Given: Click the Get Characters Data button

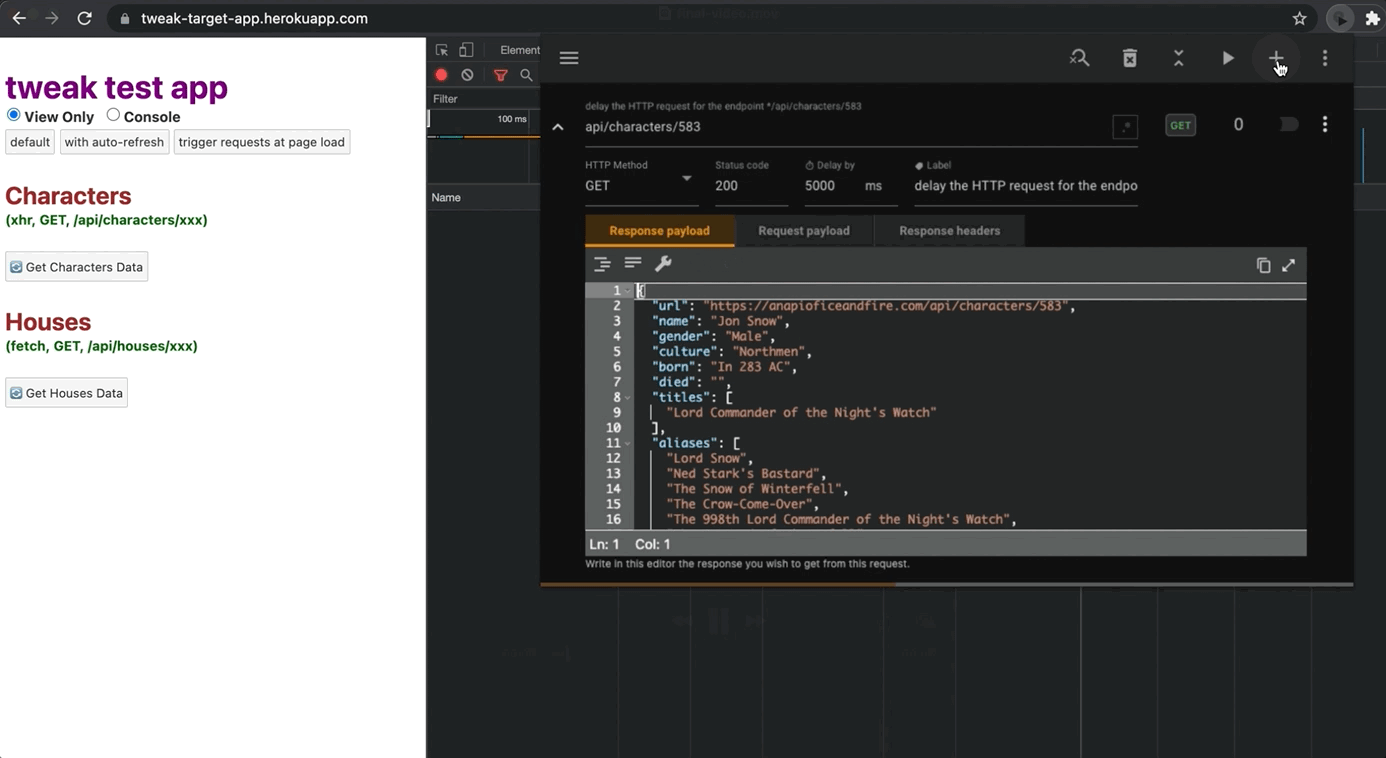Looking at the screenshot, I should 77,267.
